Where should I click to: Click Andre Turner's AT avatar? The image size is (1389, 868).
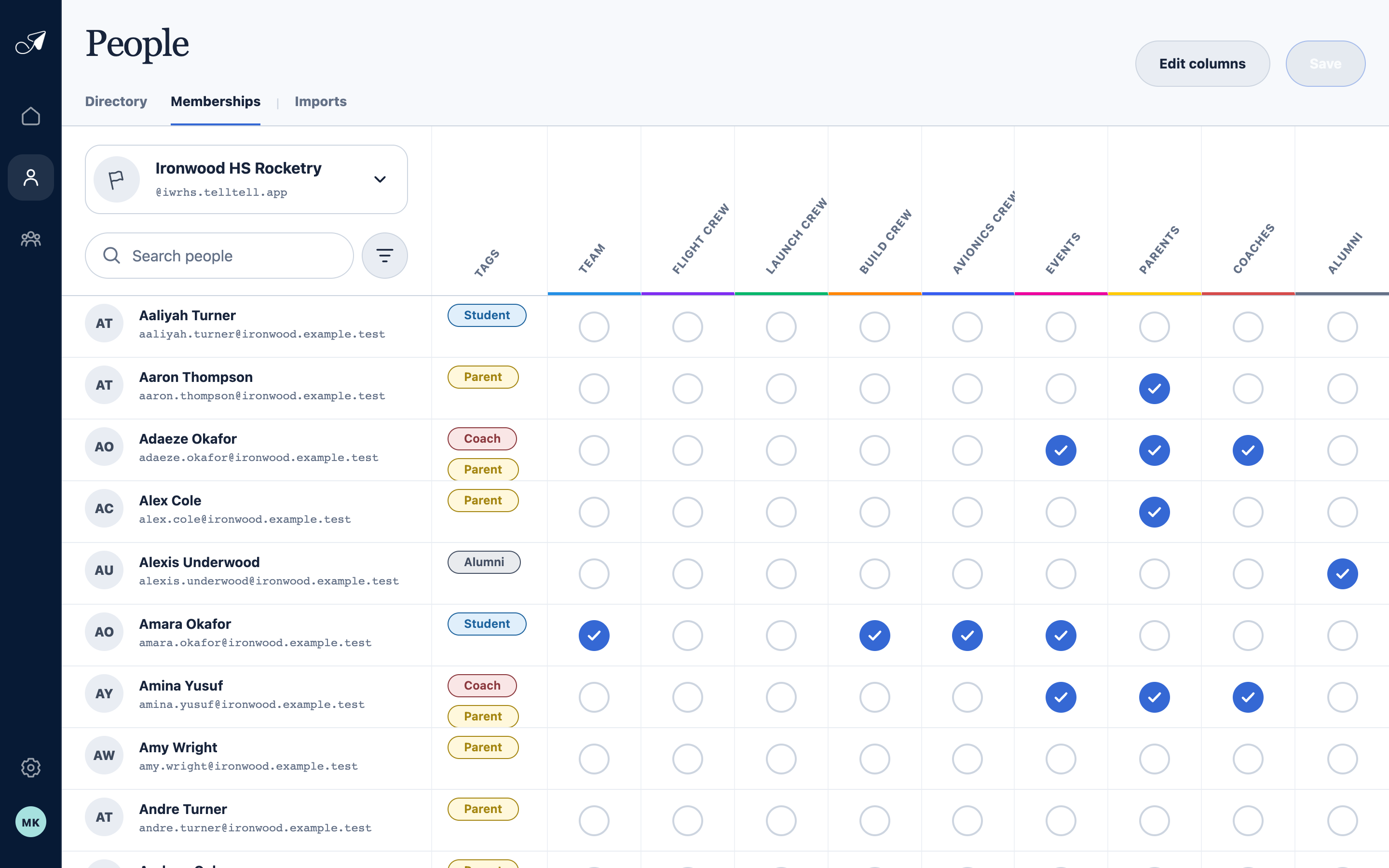point(104,817)
